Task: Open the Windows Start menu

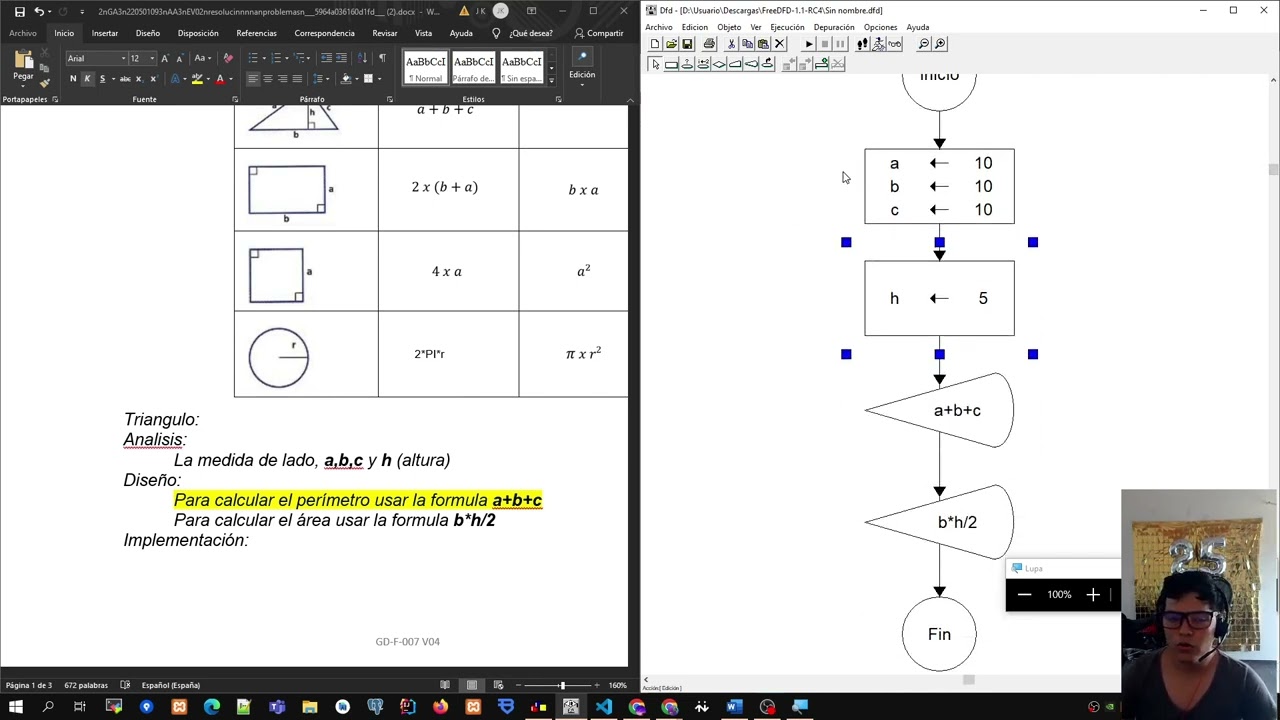Action: (x=16, y=707)
